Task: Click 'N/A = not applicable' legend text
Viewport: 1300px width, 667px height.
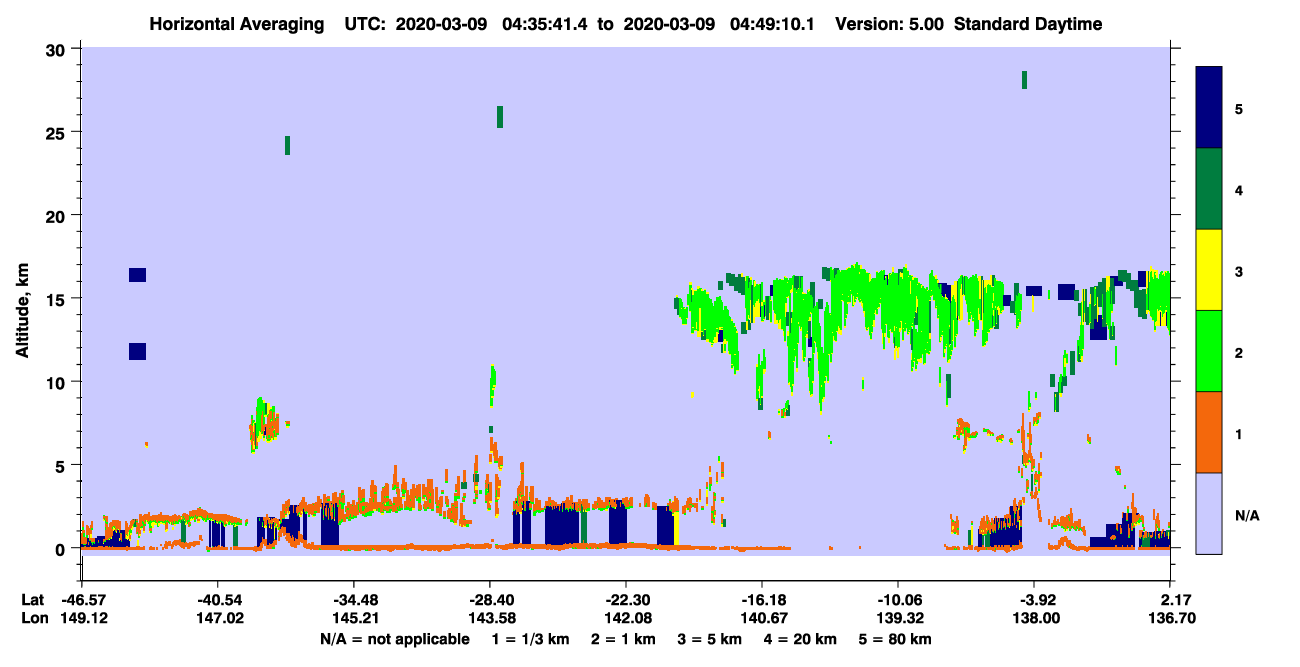Action: click(x=394, y=639)
